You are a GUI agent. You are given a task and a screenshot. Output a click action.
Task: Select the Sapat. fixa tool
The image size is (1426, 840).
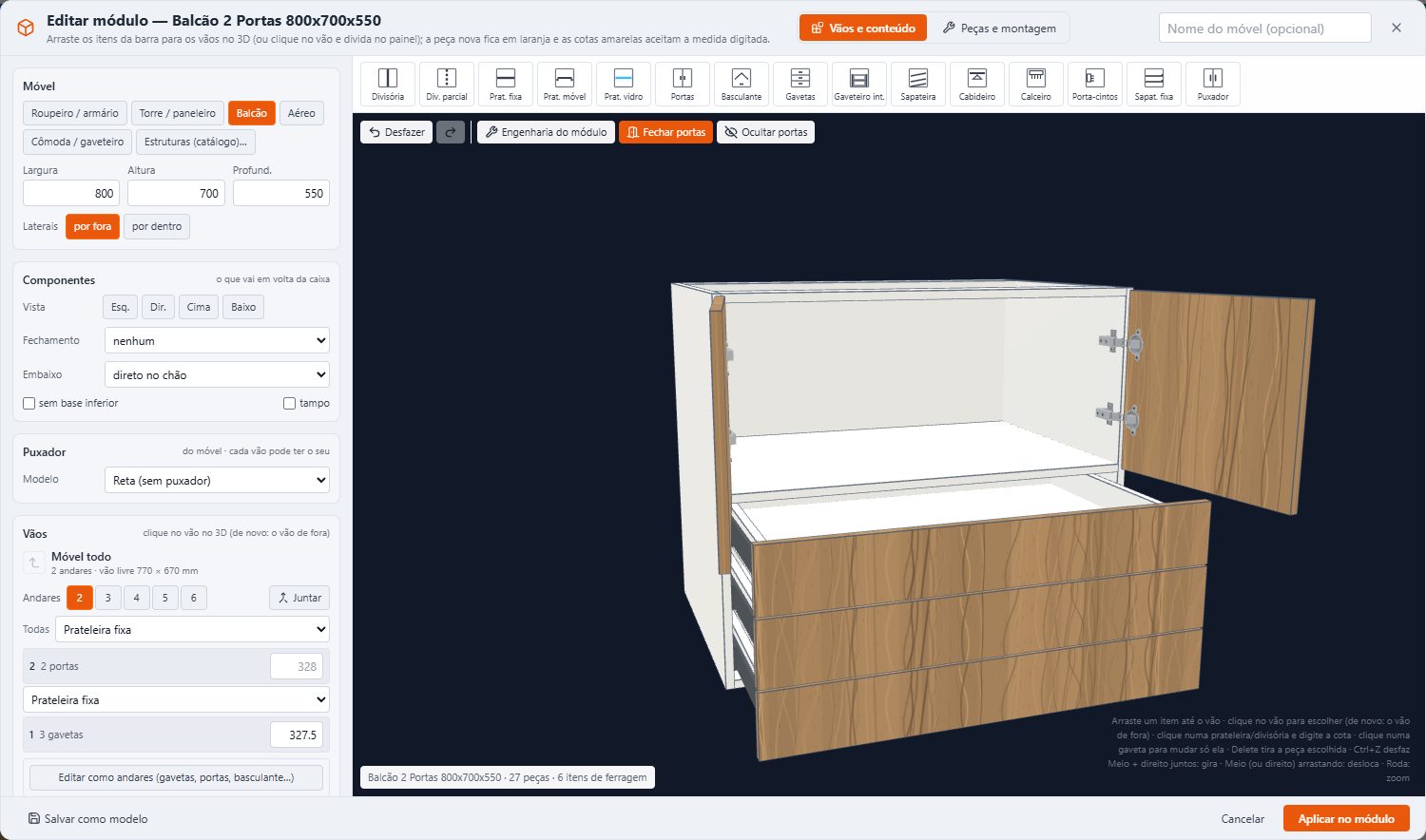point(1154,85)
